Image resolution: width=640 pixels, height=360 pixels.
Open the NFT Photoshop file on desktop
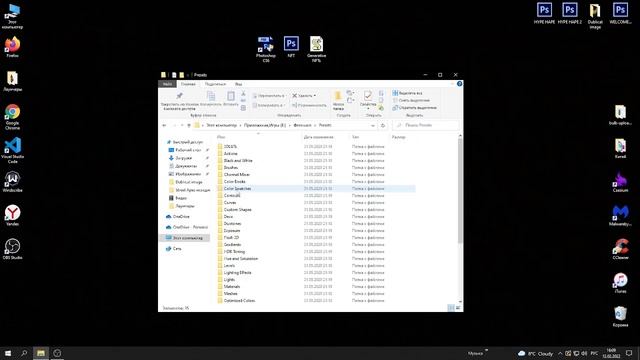tap(291, 47)
